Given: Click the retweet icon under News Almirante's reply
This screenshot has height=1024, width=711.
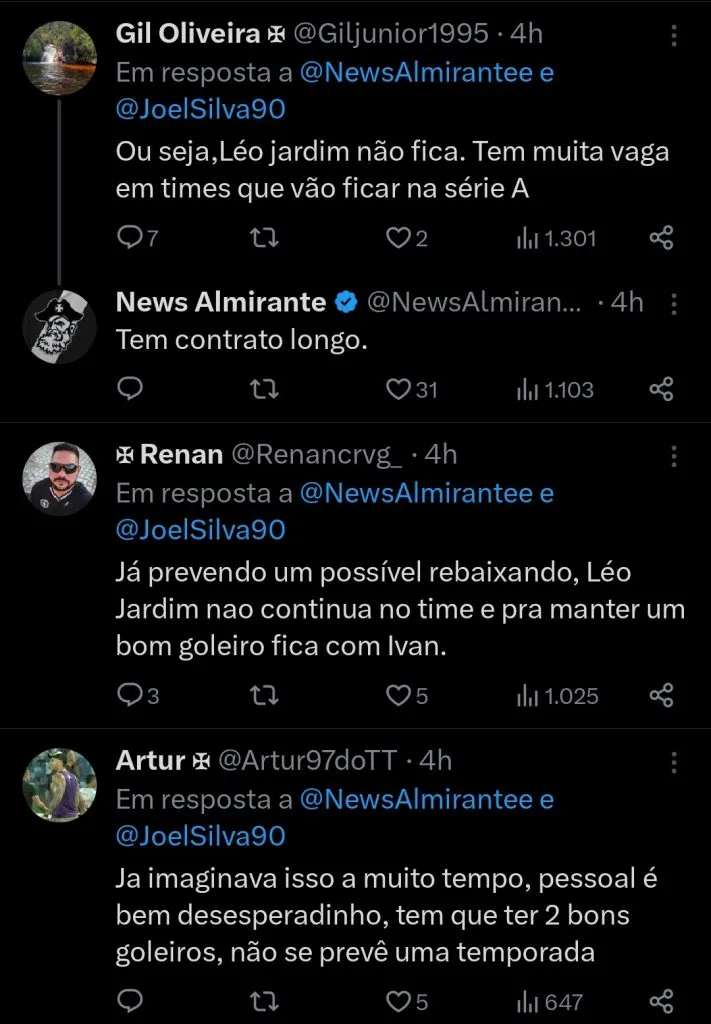Looking at the screenshot, I should tap(264, 391).
